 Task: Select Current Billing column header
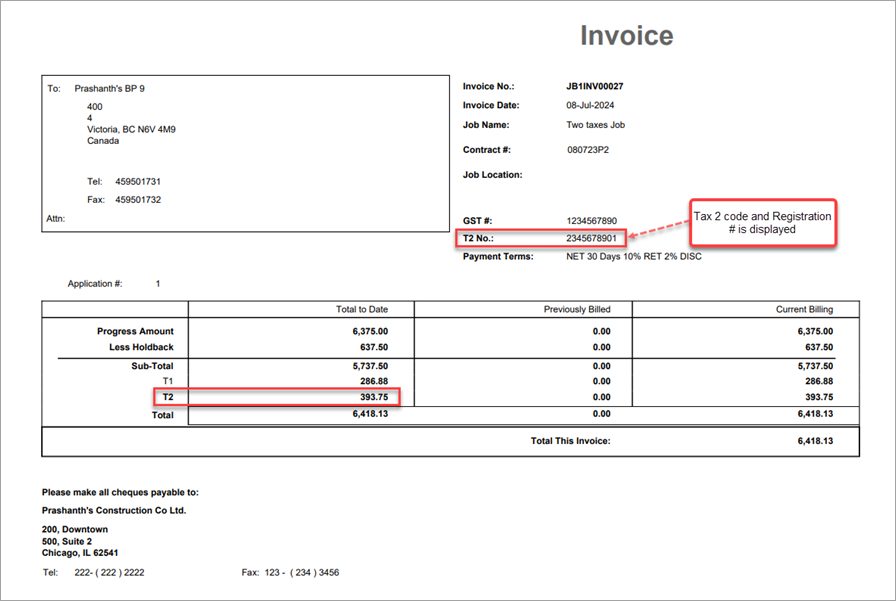pos(805,310)
